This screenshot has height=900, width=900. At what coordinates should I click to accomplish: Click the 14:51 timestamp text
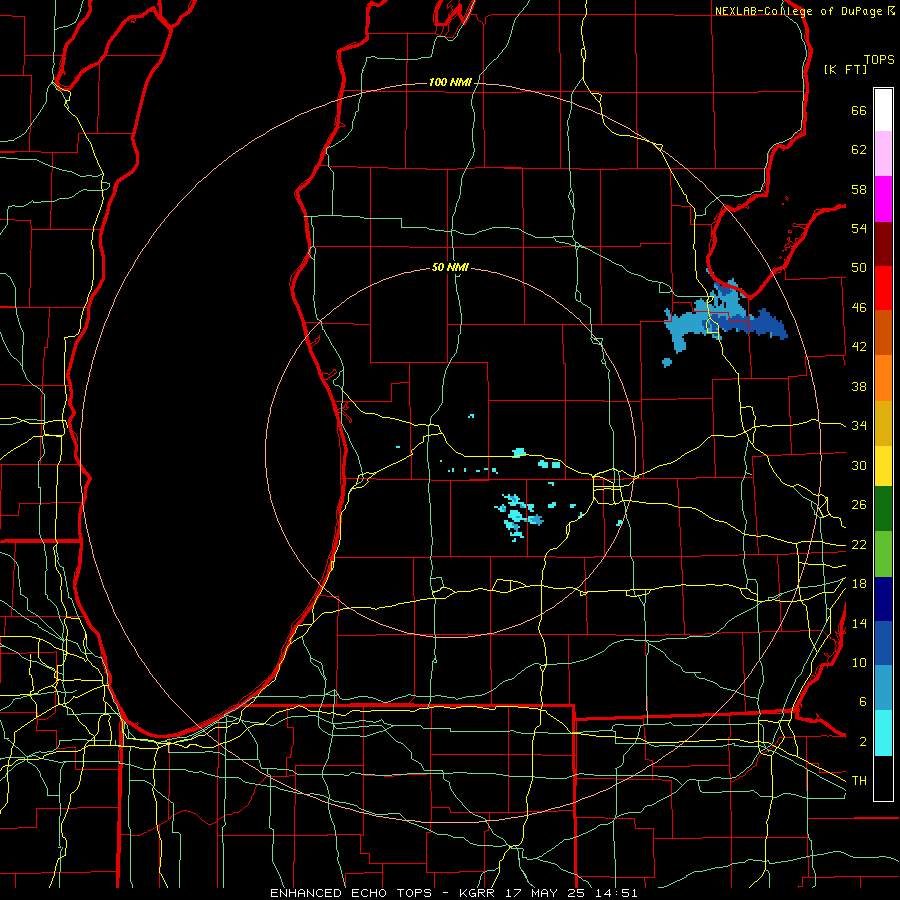click(x=616, y=893)
